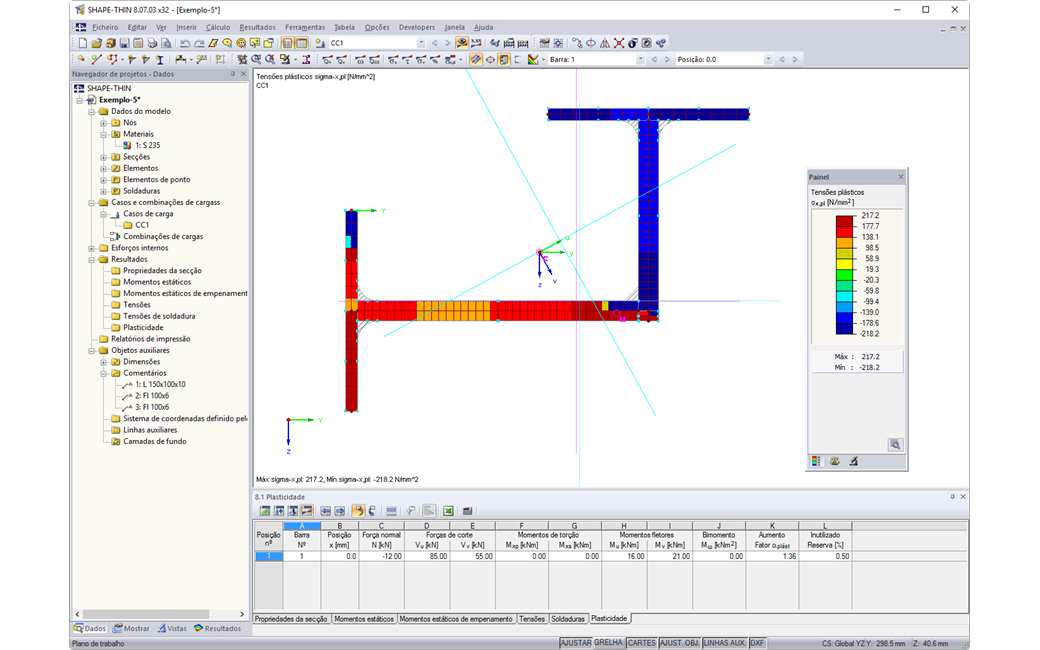Click the Print icon in toolbar
Image resolution: width=1040 pixels, height=650 pixels.
(152, 43)
